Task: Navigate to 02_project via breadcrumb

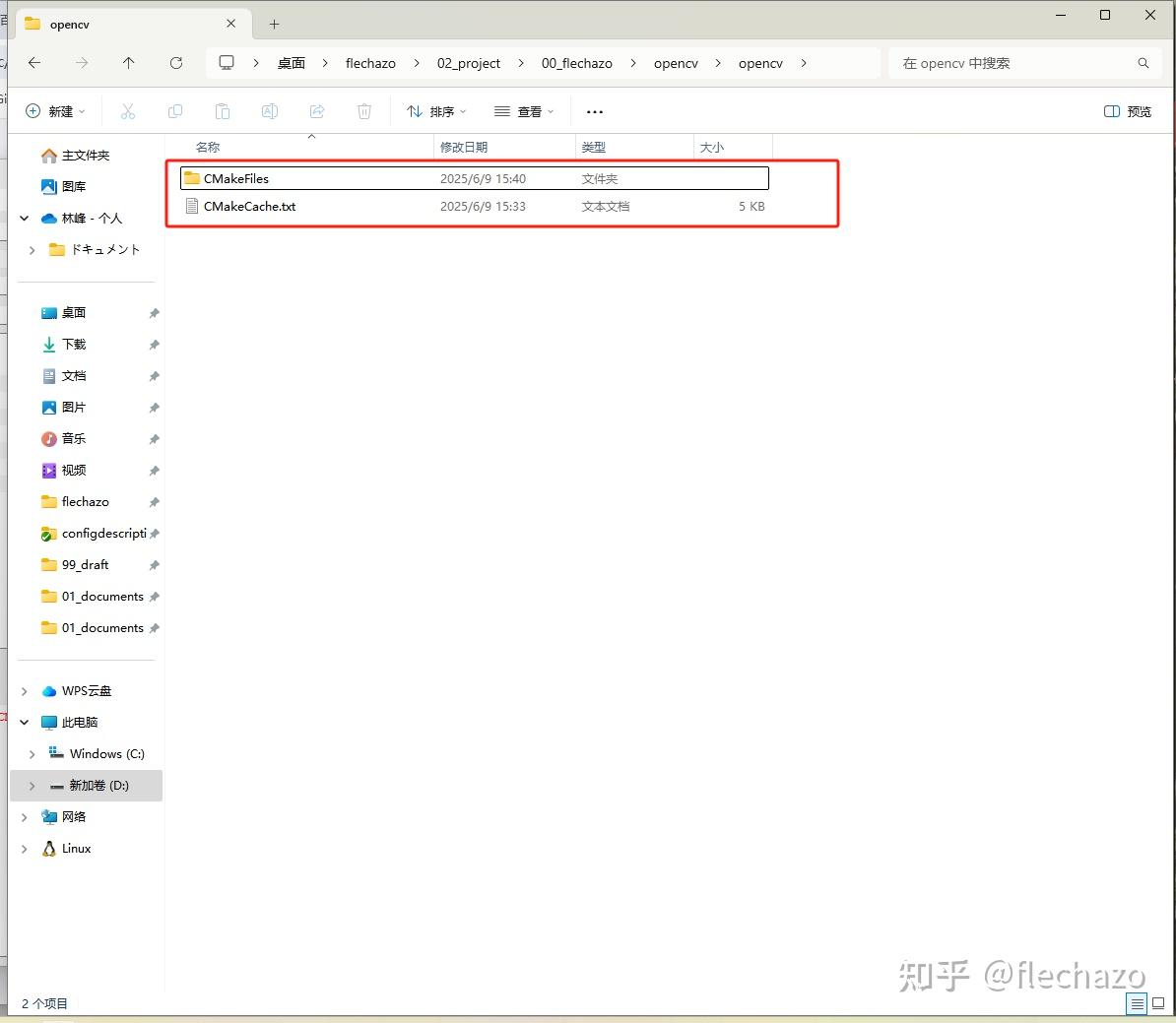Action: [468, 62]
